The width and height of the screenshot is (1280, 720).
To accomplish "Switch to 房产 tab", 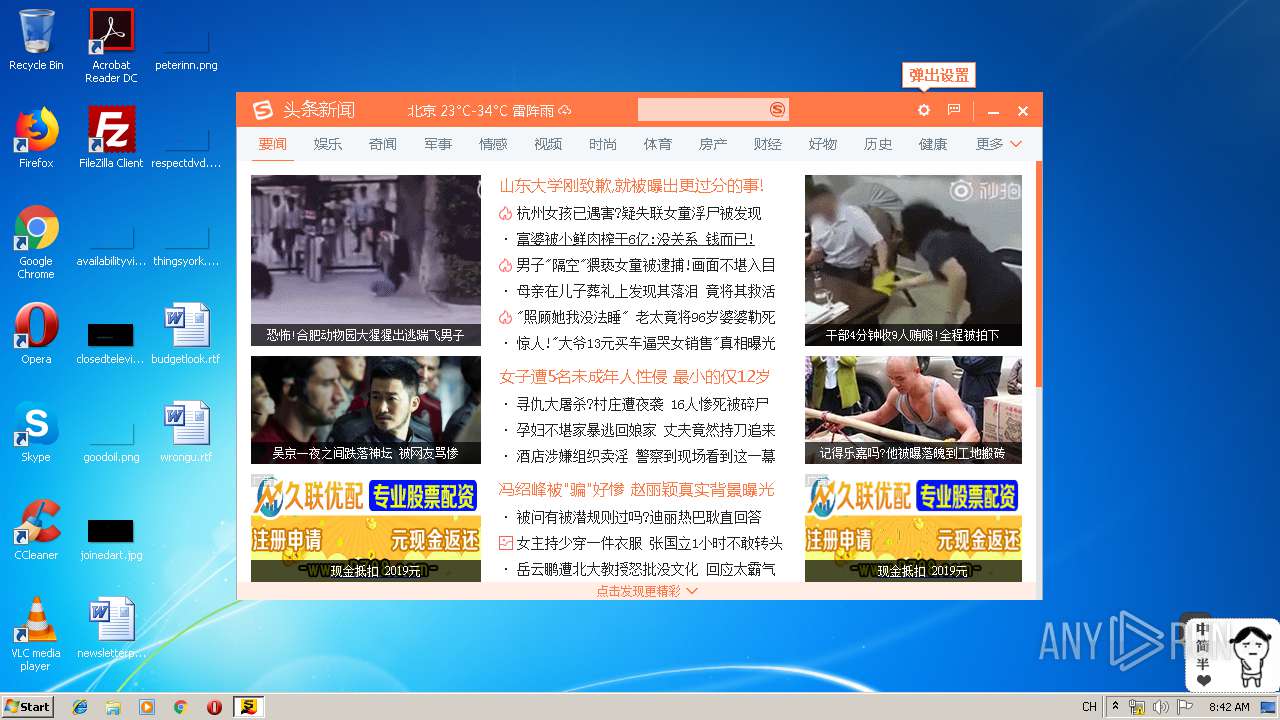I will pos(712,144).
